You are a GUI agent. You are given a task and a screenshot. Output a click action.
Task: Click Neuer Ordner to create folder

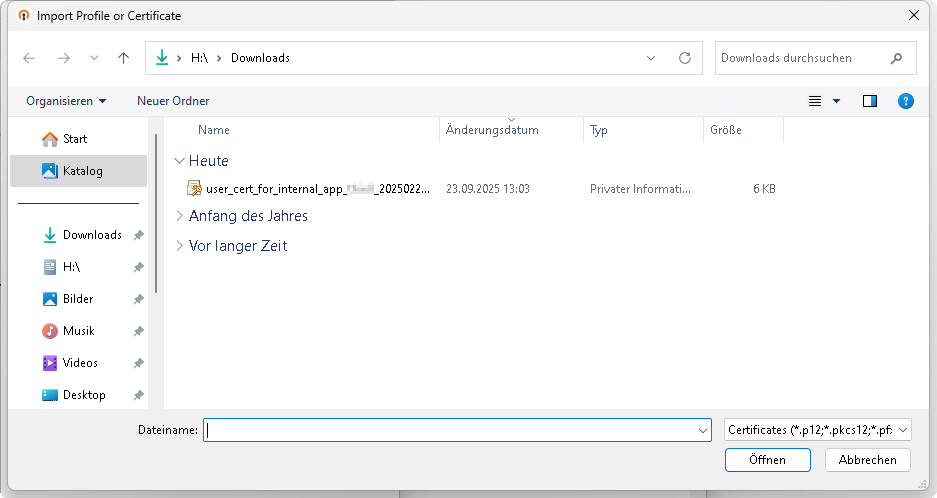tap(173, 101)
